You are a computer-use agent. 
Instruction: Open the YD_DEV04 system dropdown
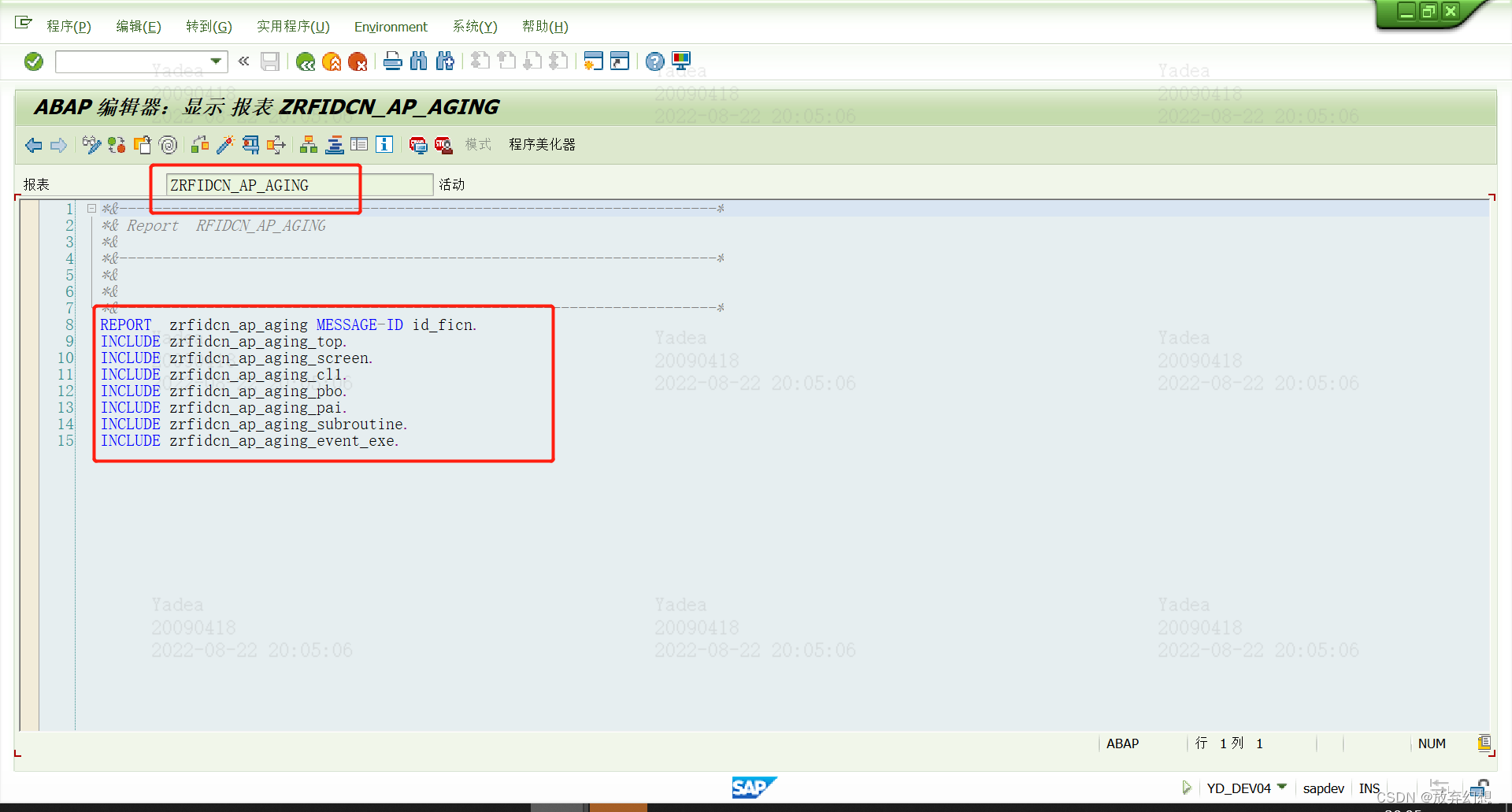(1283, 788)
